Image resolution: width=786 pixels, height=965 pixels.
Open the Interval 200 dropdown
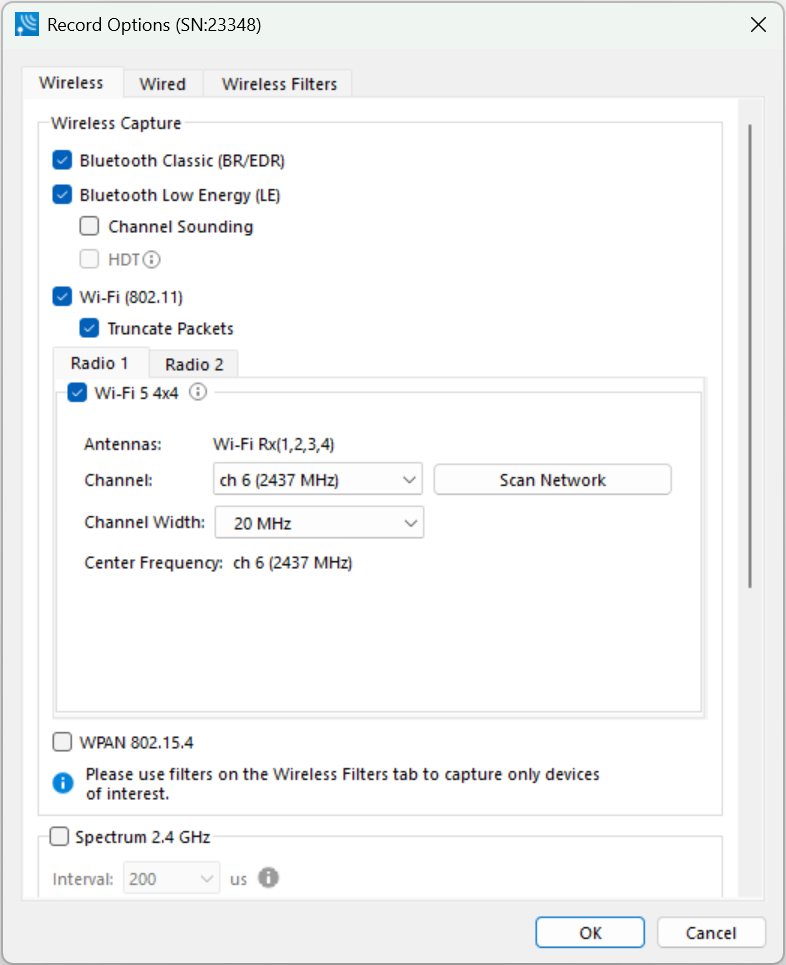coord(172,878)
